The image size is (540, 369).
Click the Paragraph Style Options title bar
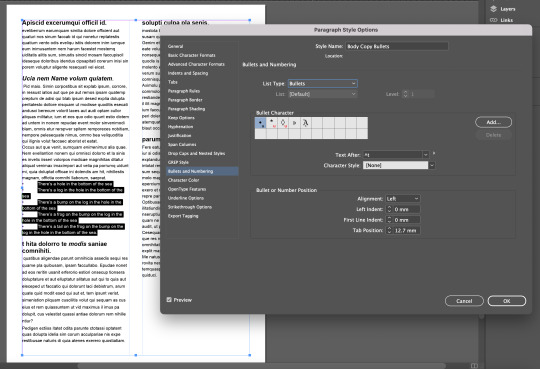(x=346, y=30)
